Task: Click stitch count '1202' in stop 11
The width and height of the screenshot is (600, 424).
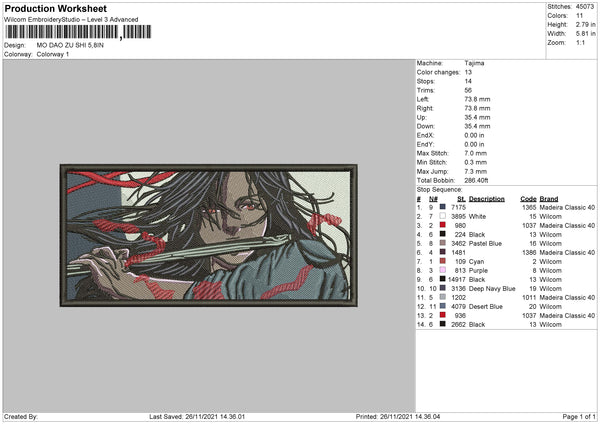Action: click(x=458, y=297)
